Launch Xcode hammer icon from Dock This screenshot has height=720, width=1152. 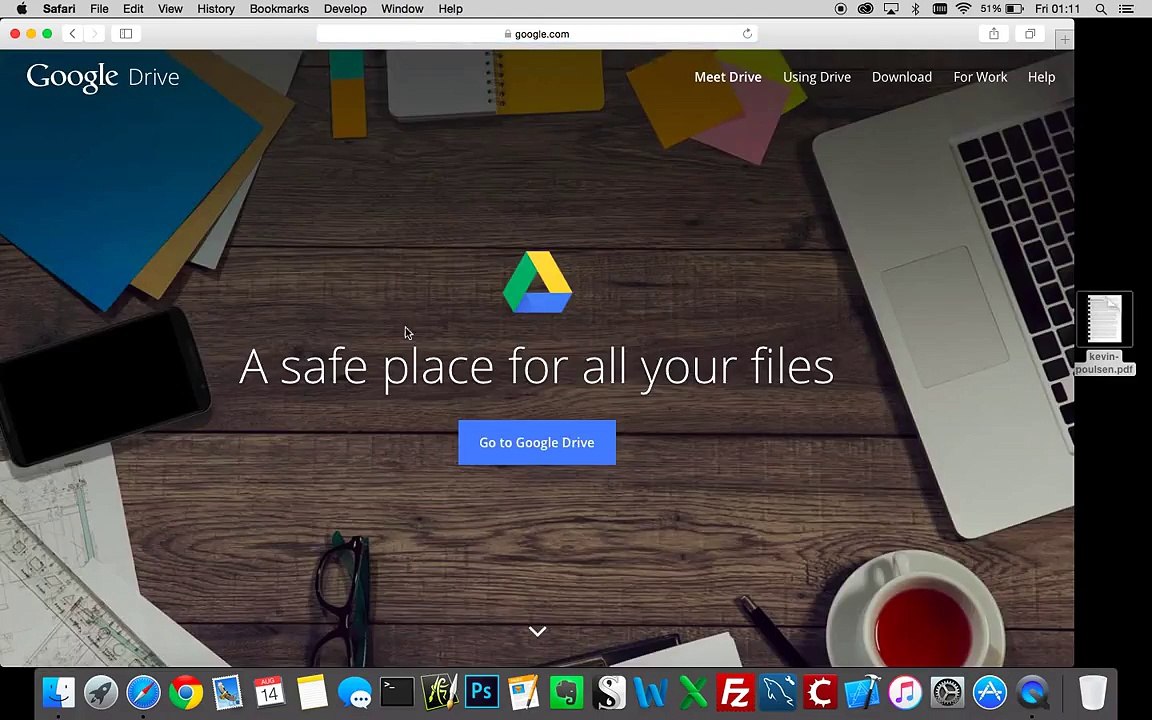863,692
